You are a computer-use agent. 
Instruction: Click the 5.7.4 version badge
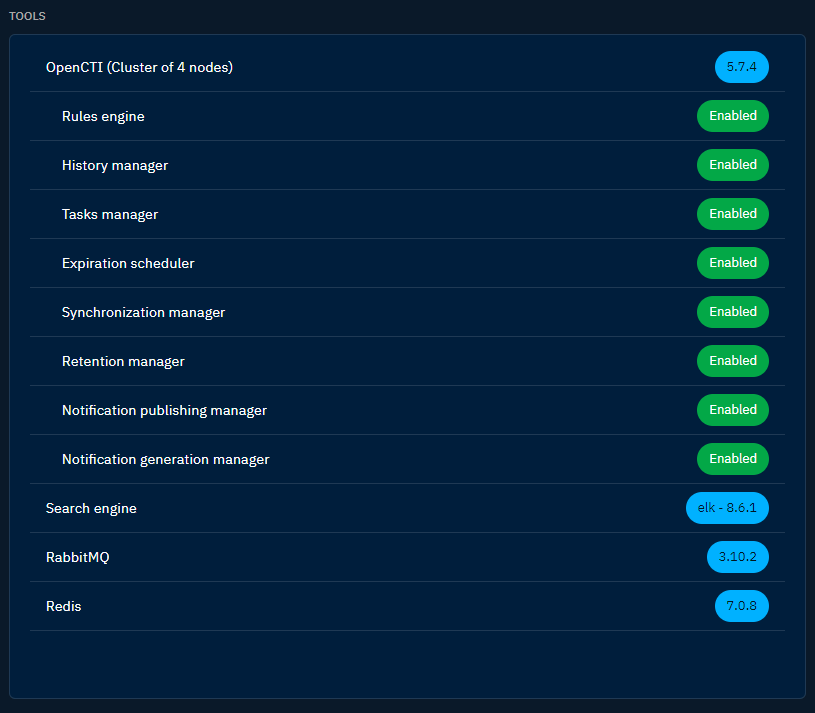[x=742, y=67]
